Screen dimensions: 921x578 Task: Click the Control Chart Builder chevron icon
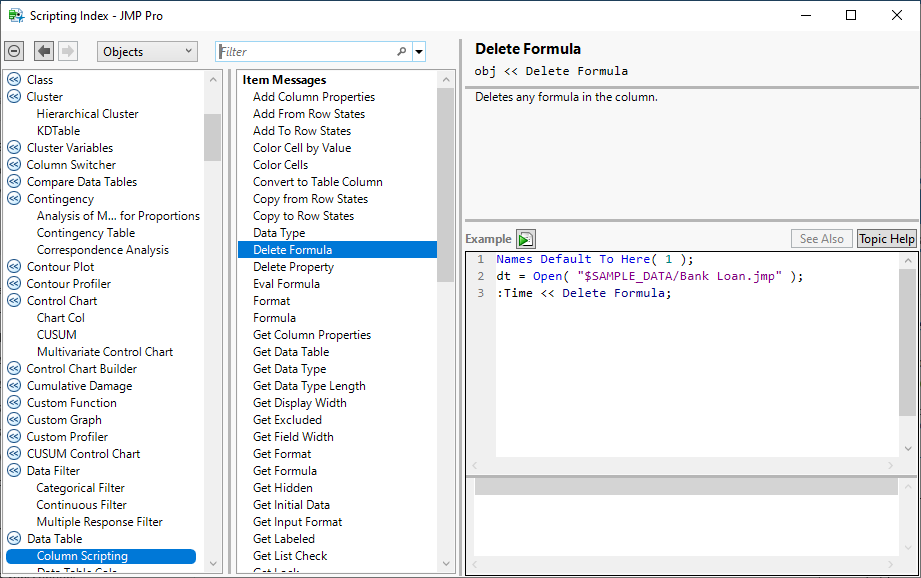[14, 369]
